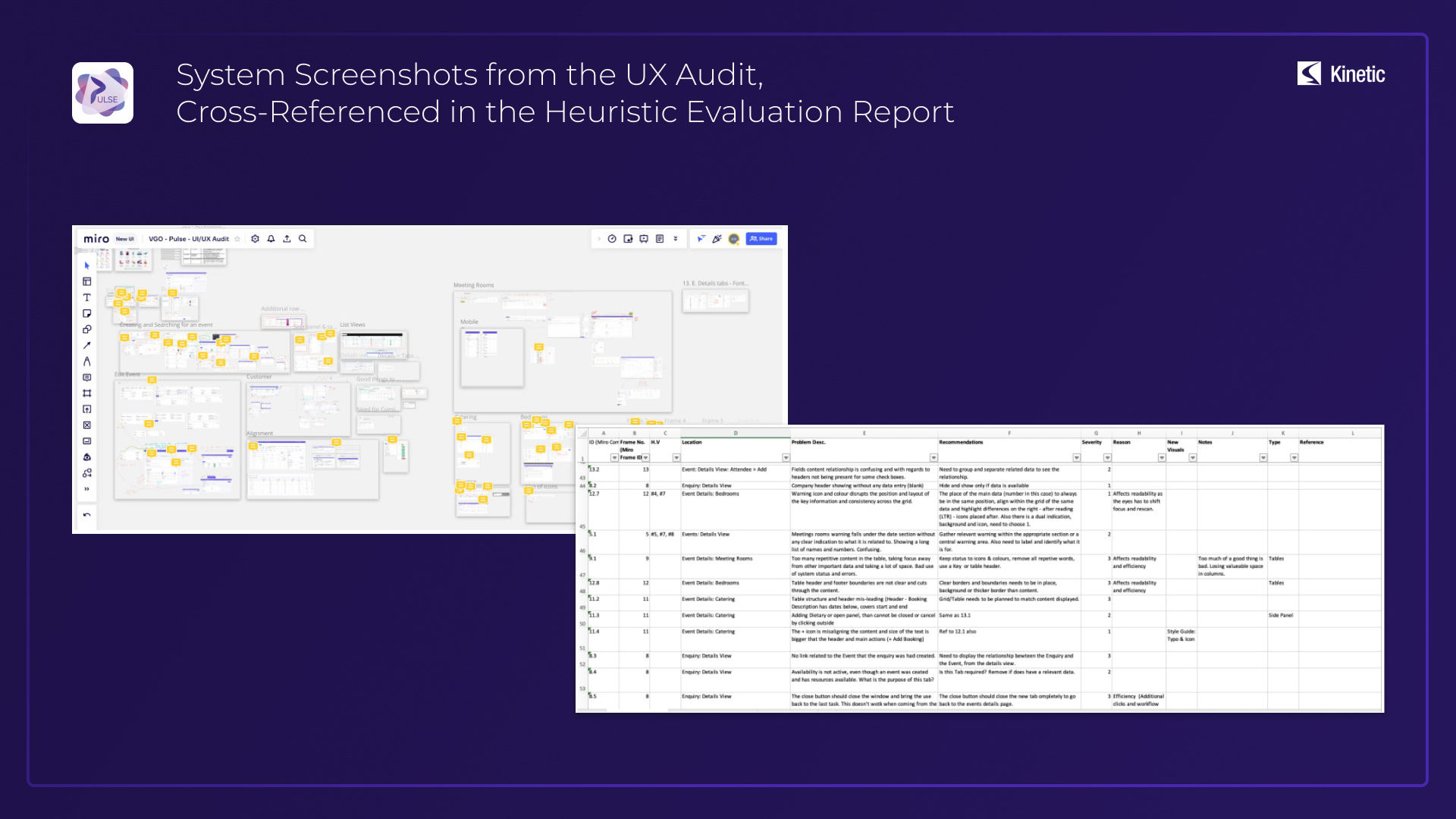Screen dimensions: 1456x819
Task: Open filter dropdown for Notes column
Action: pyautogui.click(x=1263, y=458)
